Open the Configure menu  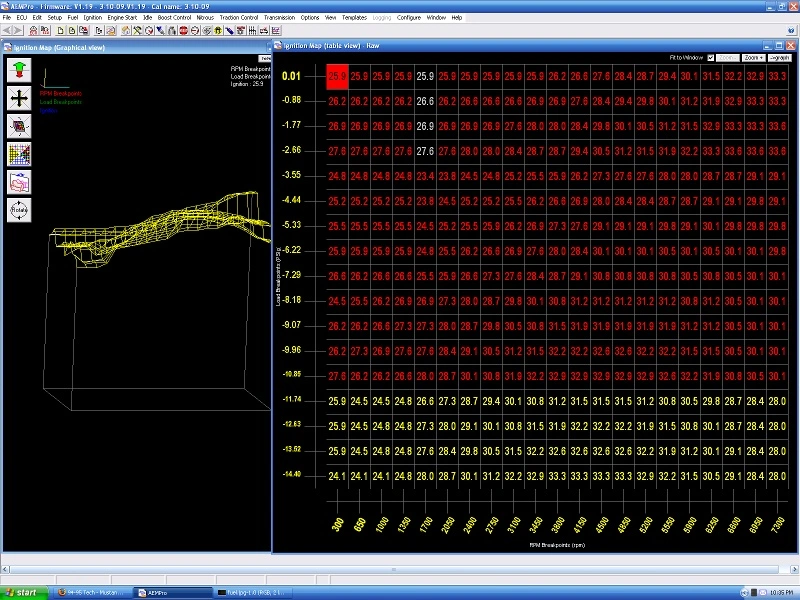click(409, 17)
